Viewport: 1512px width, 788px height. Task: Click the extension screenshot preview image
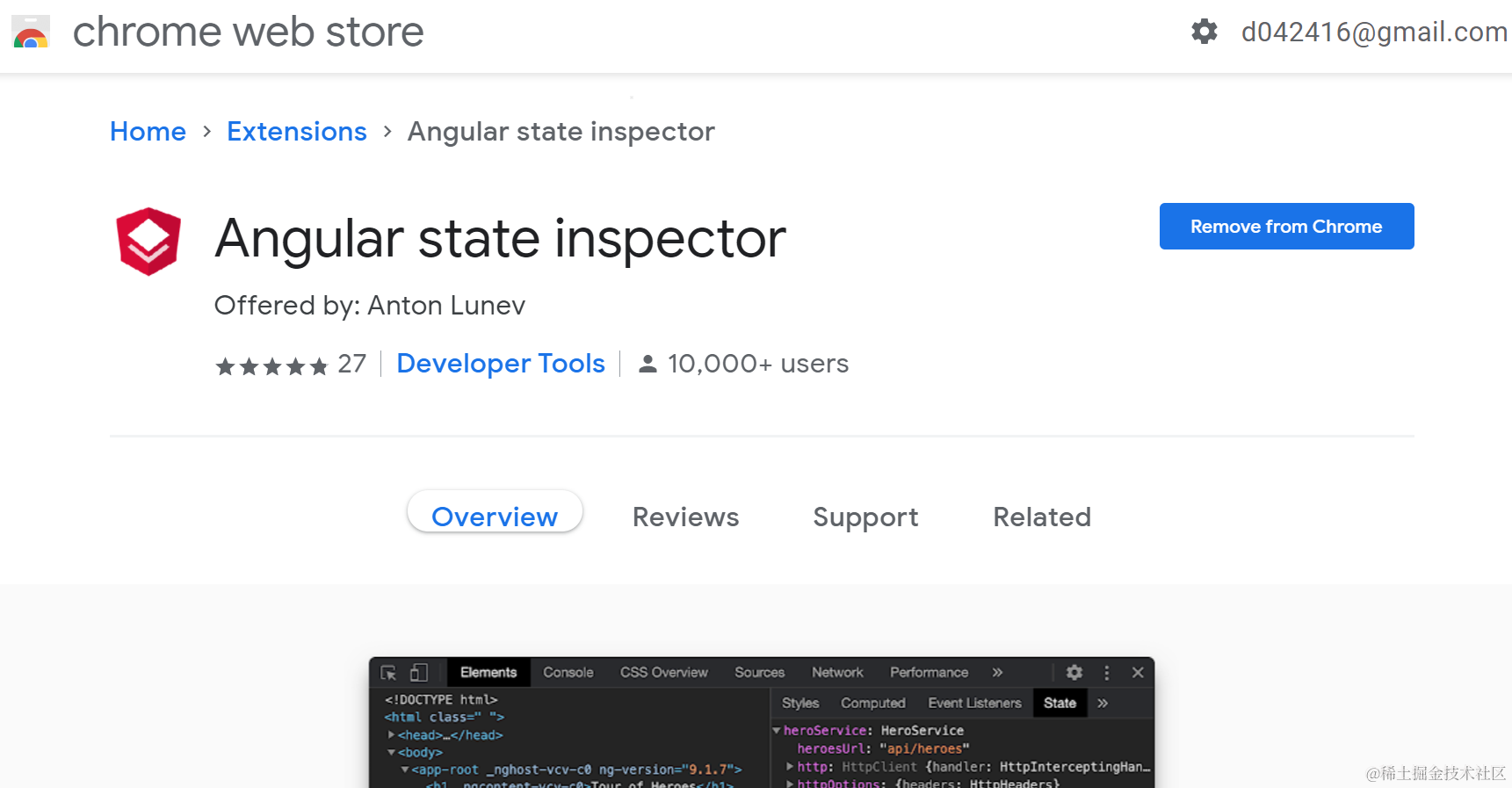click(x=762, y=722)
